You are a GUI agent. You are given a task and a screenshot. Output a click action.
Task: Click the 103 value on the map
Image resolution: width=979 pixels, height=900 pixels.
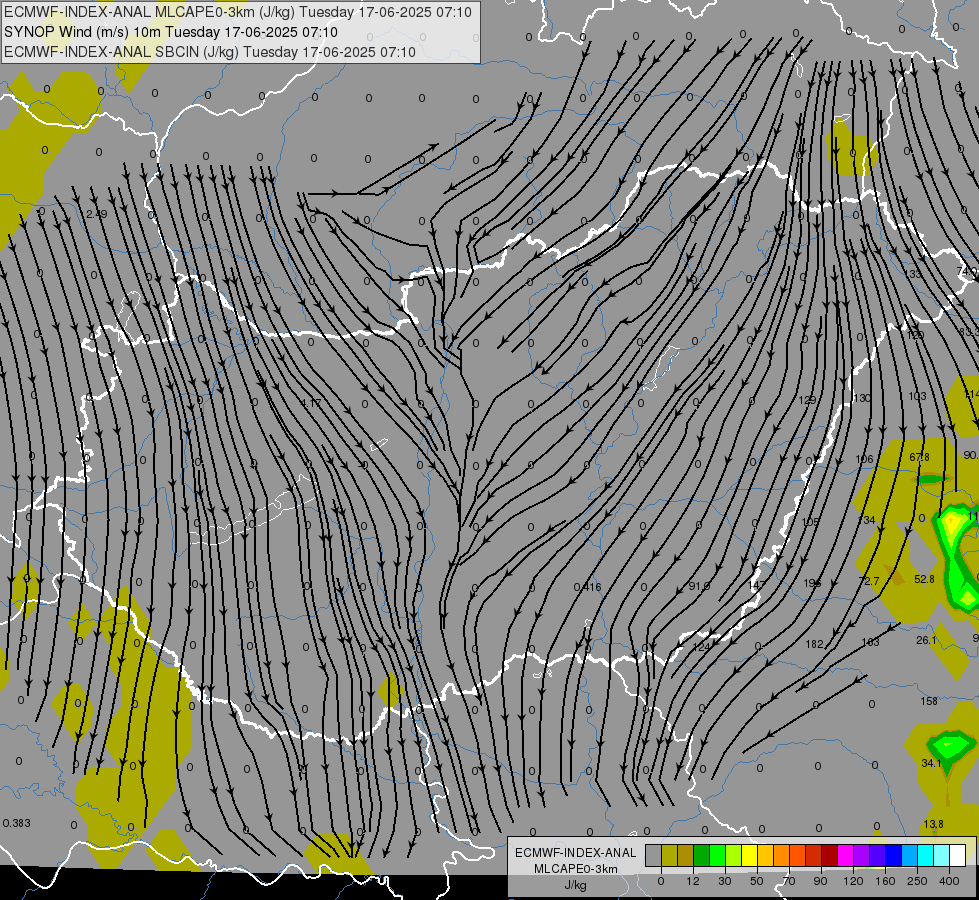pos(918,397)
